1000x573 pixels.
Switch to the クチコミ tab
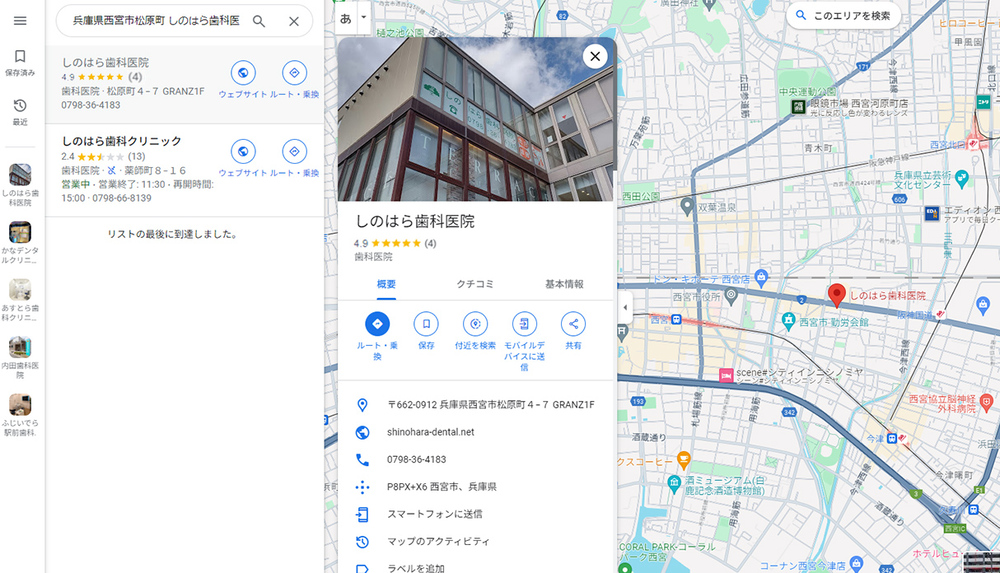[475, 284]
